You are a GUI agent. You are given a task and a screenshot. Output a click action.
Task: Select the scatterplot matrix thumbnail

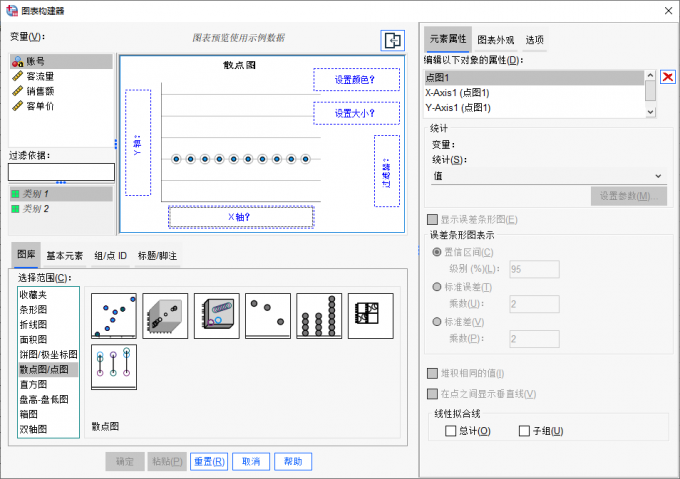[370, 316]
